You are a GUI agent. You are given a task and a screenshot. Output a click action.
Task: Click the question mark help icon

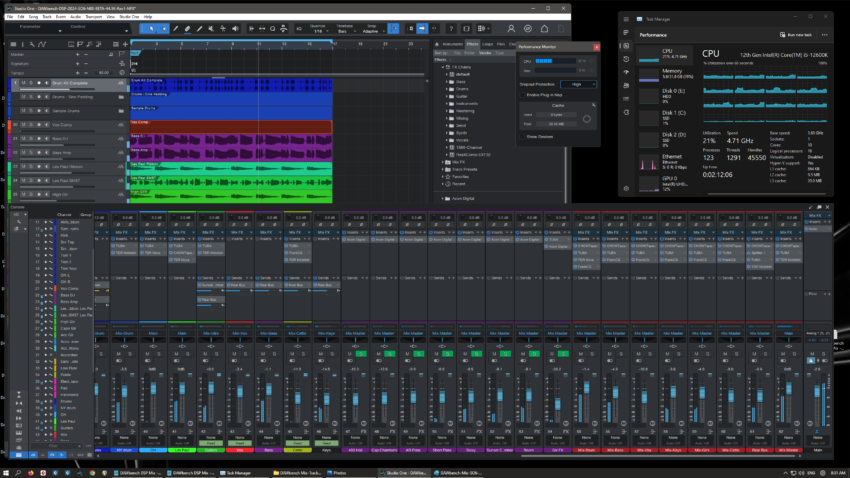(x=451, y=29)
